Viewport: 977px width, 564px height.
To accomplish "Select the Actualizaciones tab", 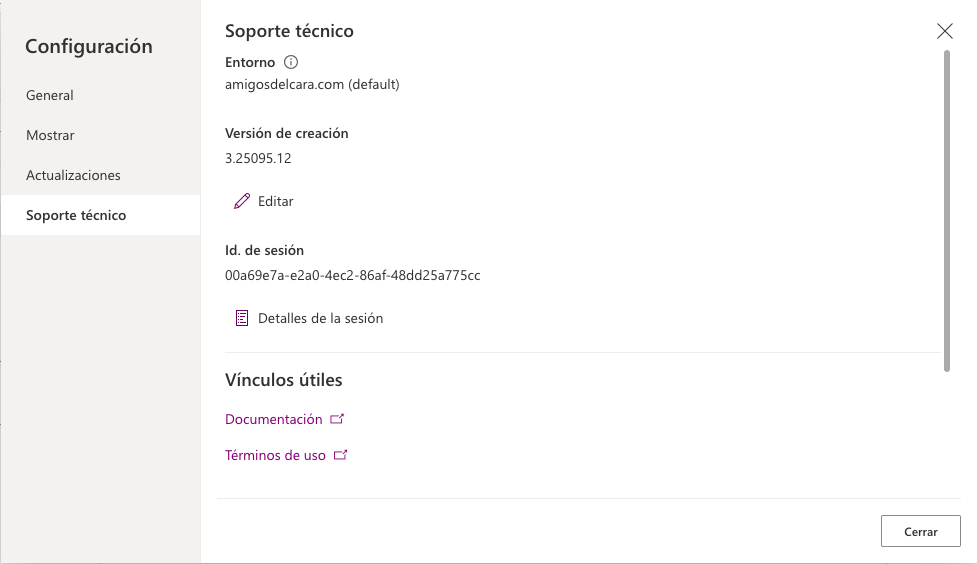I will coord(73,175).
